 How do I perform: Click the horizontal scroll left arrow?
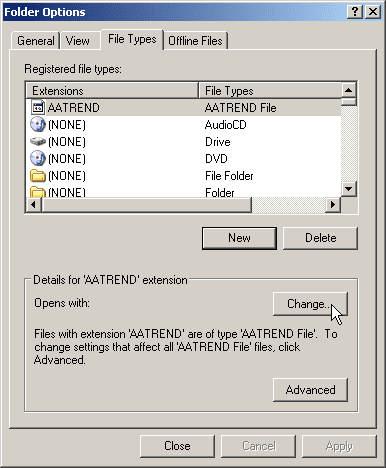[x=33, y=204]
